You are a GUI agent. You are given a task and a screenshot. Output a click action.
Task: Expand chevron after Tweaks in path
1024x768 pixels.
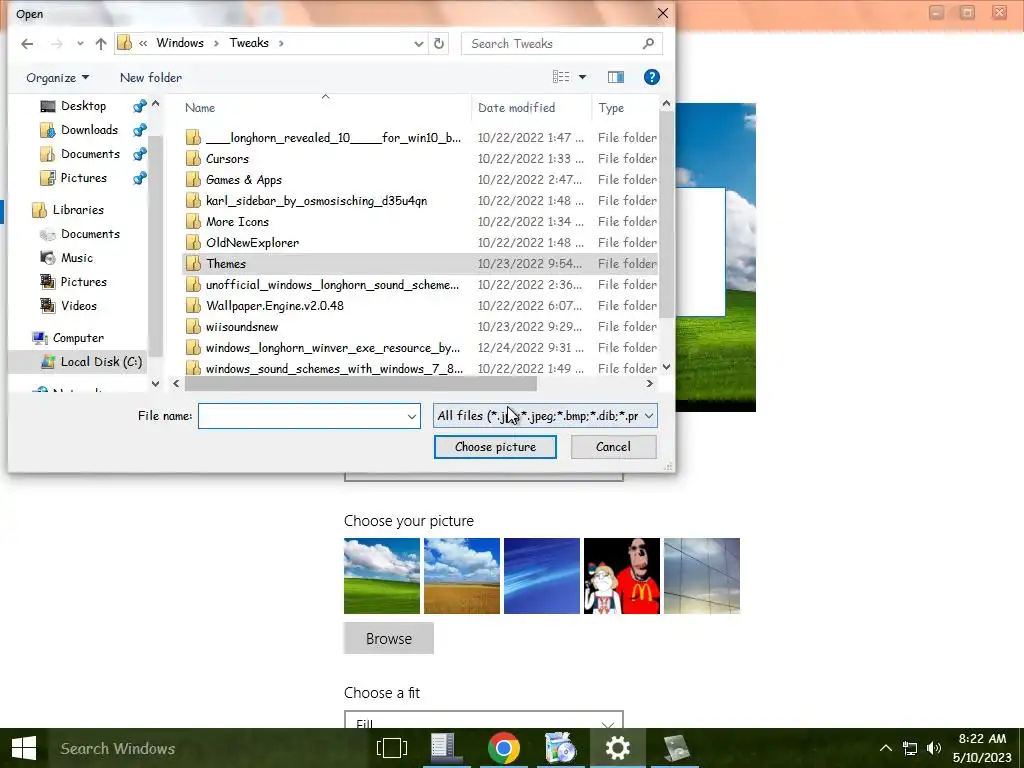pyautogui.click(x=281, y=43)
